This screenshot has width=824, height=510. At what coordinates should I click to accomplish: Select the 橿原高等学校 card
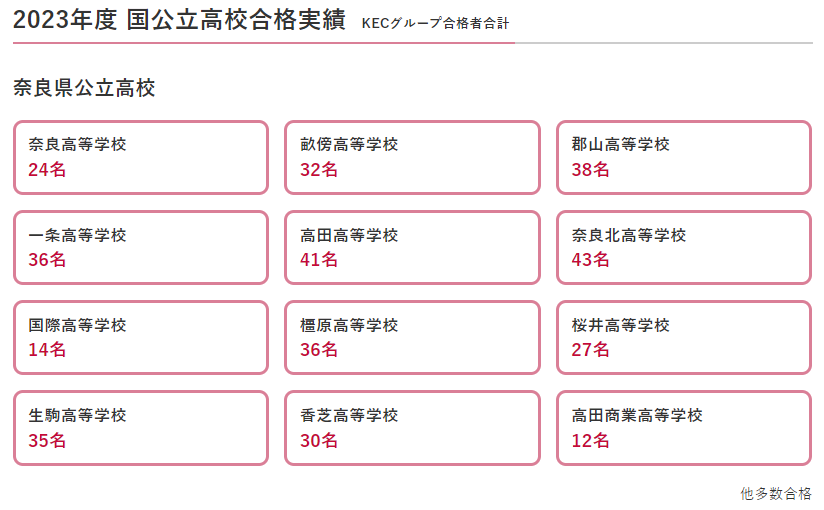pos(413,338)
